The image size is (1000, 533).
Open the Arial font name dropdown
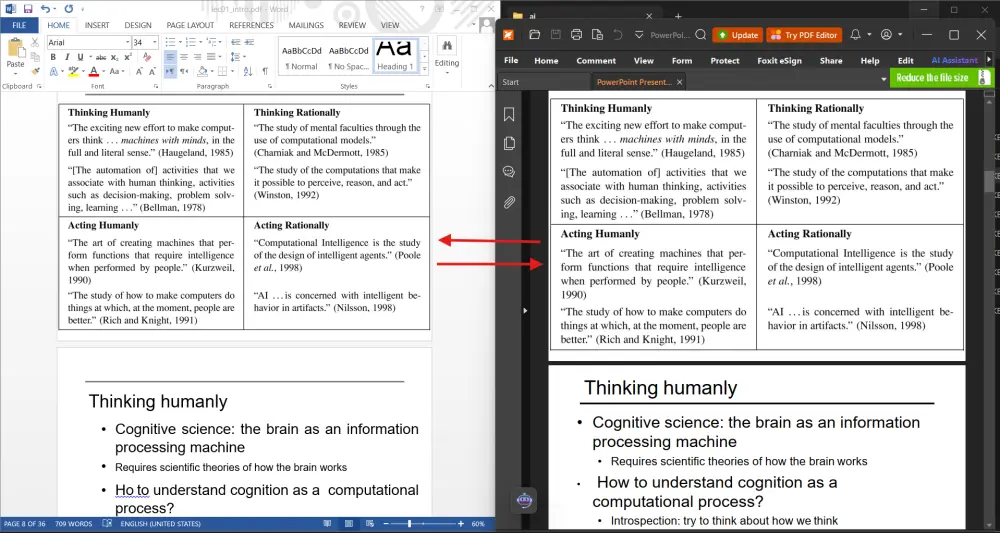tap(128, 42)
